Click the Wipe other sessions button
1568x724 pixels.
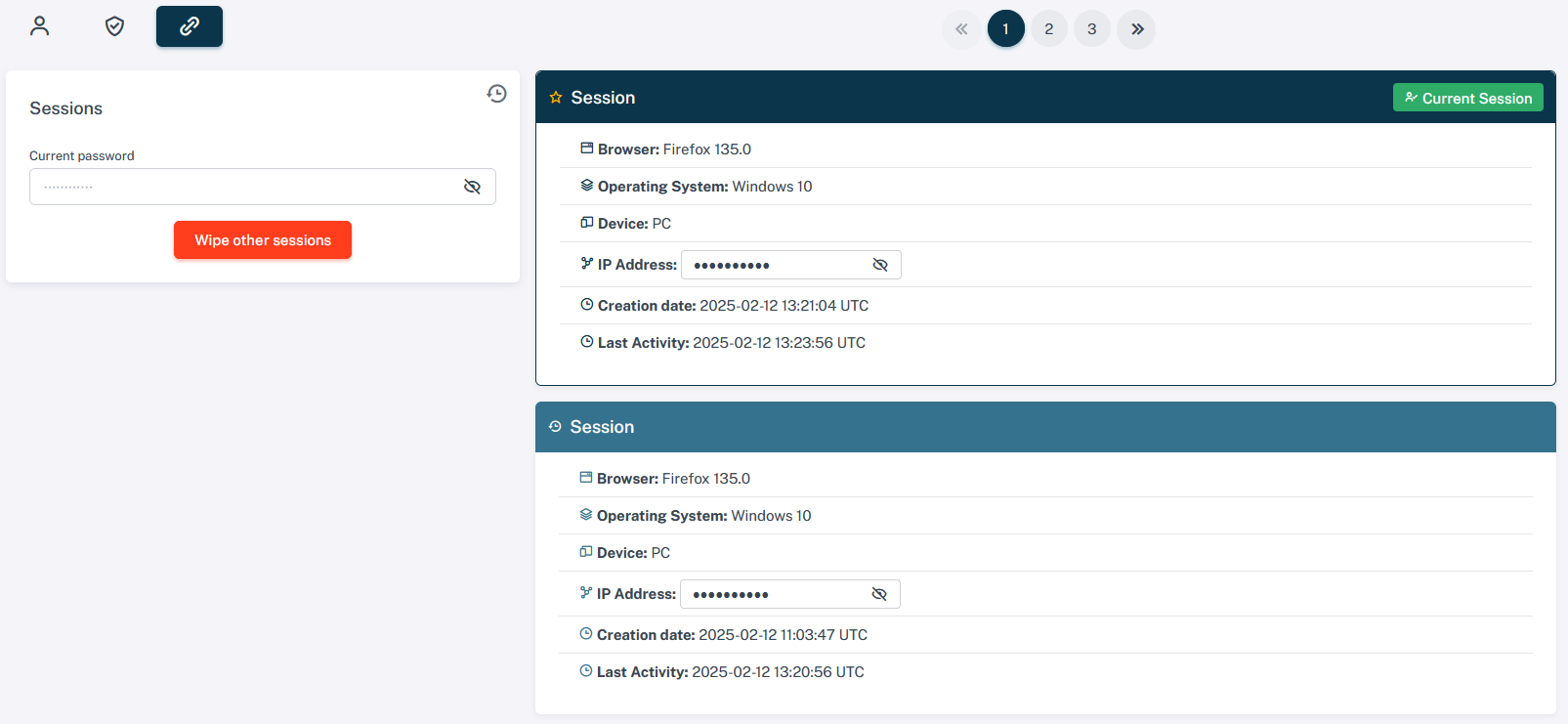[263, 240]
